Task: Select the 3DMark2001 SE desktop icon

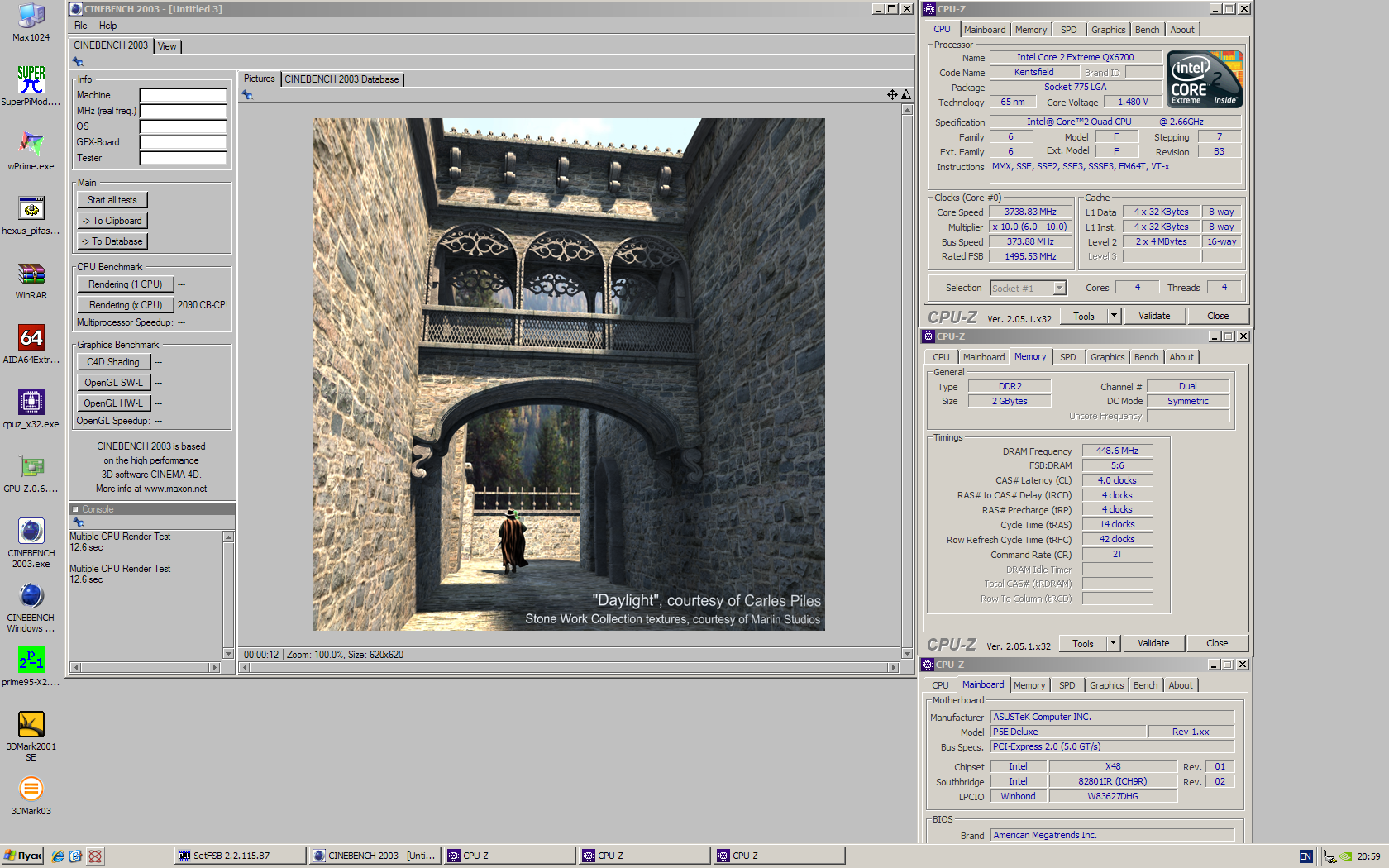Action: (x=31, y=736)
